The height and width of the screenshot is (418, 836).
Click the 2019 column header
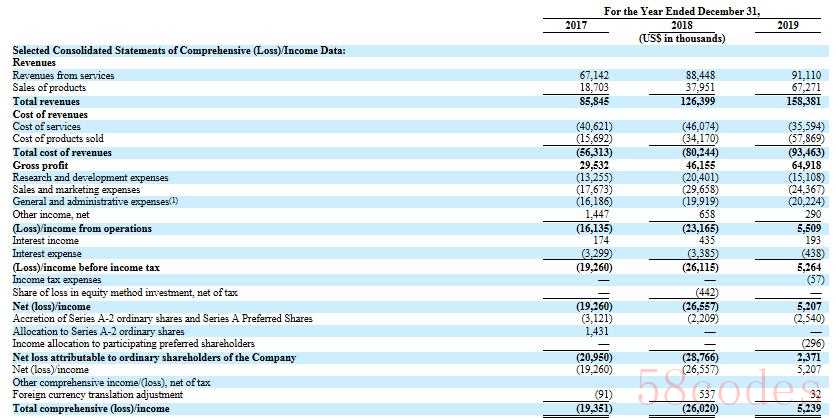click(x=788, y=25)
